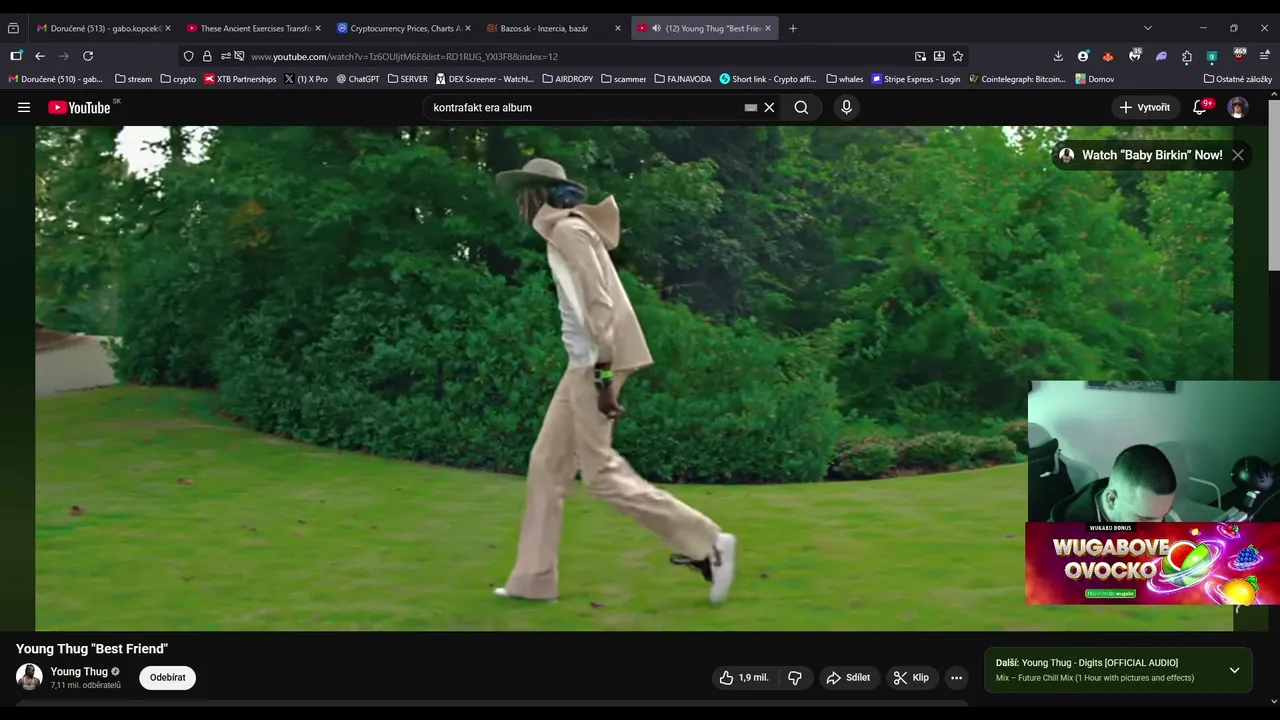
Task: Open the scammer bookmarks folder
Action: point(624,79)
